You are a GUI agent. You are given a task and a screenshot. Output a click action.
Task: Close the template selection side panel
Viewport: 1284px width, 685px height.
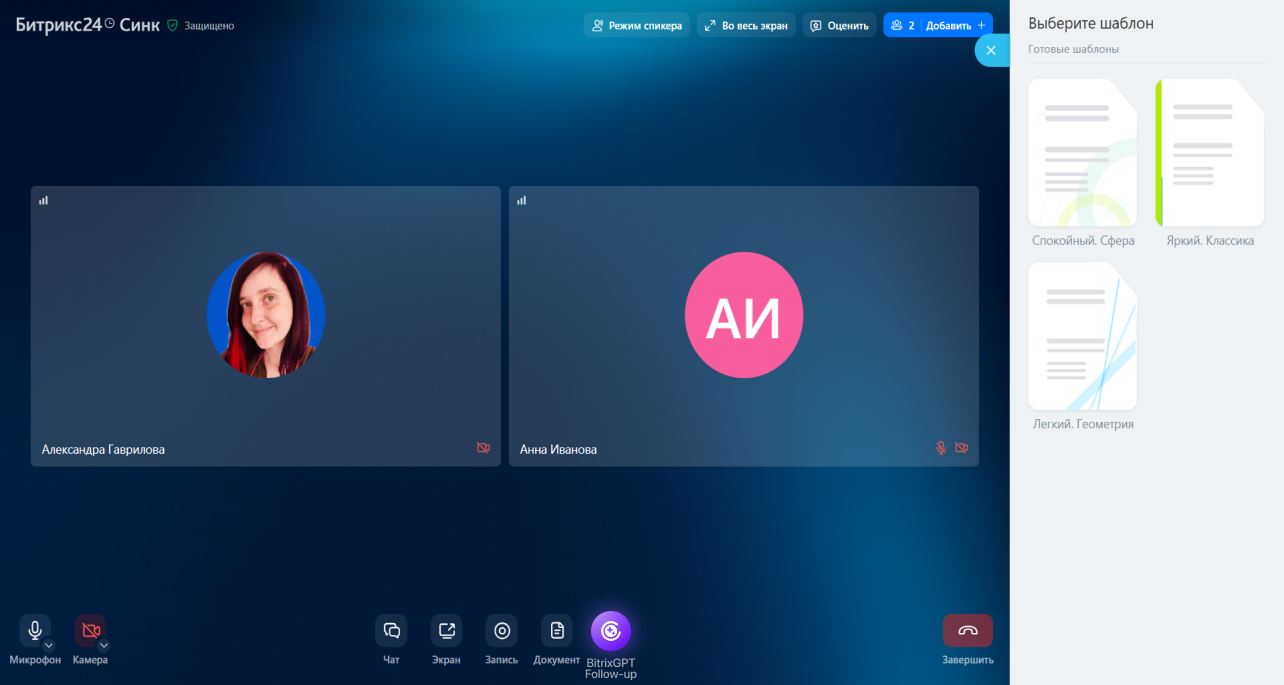(x=991, y=50)
